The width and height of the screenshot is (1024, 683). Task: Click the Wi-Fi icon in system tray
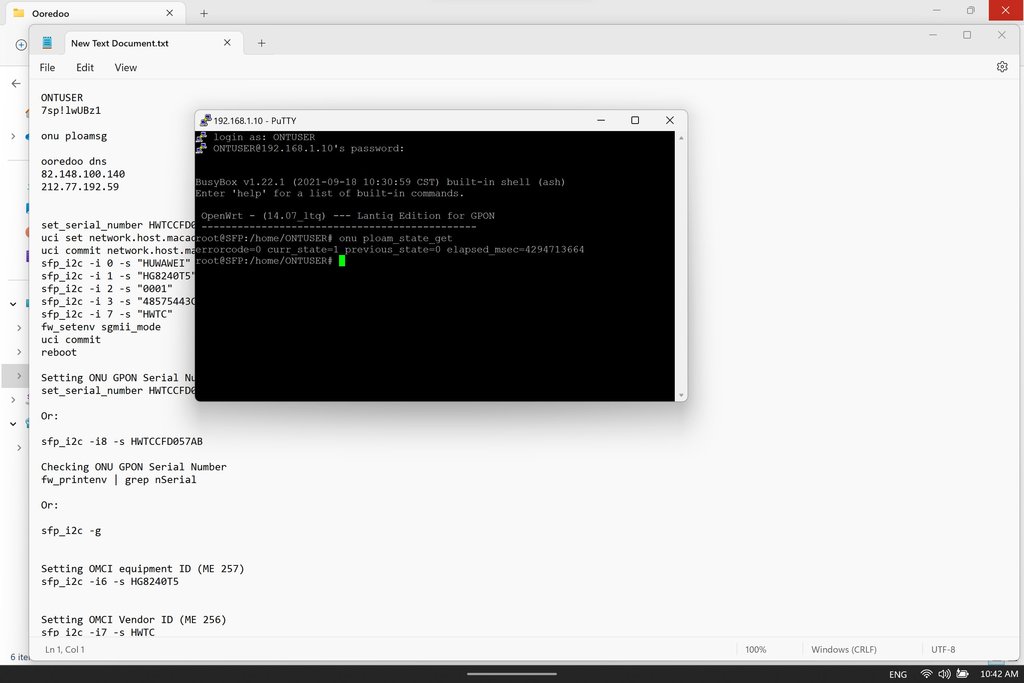click(926, 674)
